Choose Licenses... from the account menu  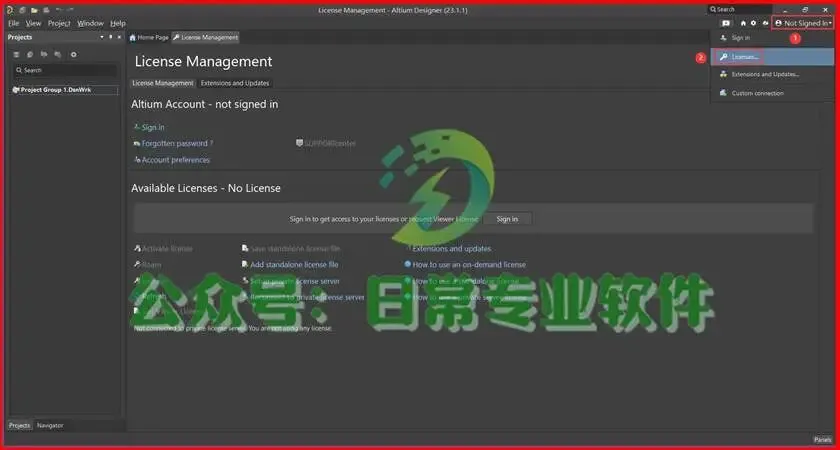[x=772, y=57]
